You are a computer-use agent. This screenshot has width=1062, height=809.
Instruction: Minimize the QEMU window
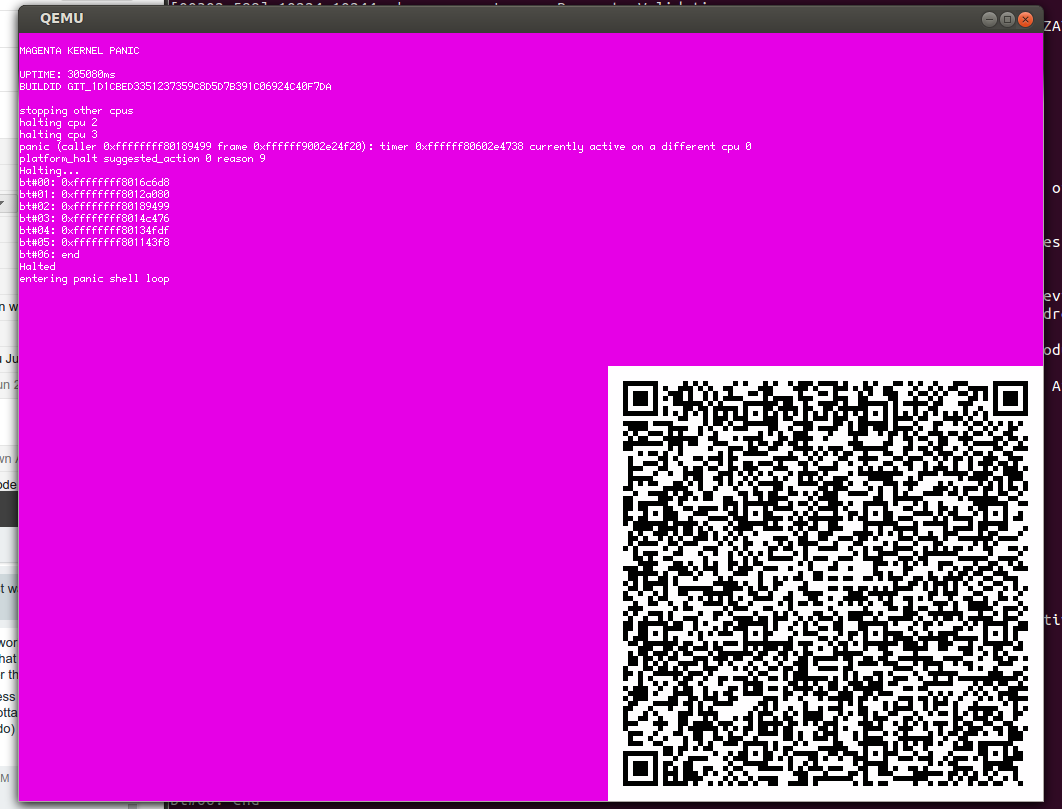pos(989,19)
